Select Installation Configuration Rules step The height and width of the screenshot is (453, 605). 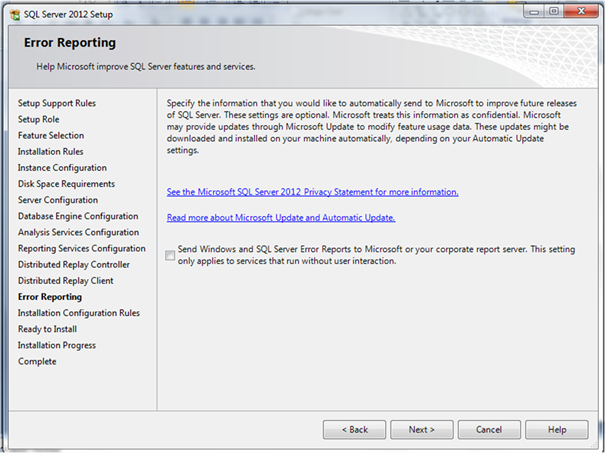pyautogui.click(x=79, y=313)
